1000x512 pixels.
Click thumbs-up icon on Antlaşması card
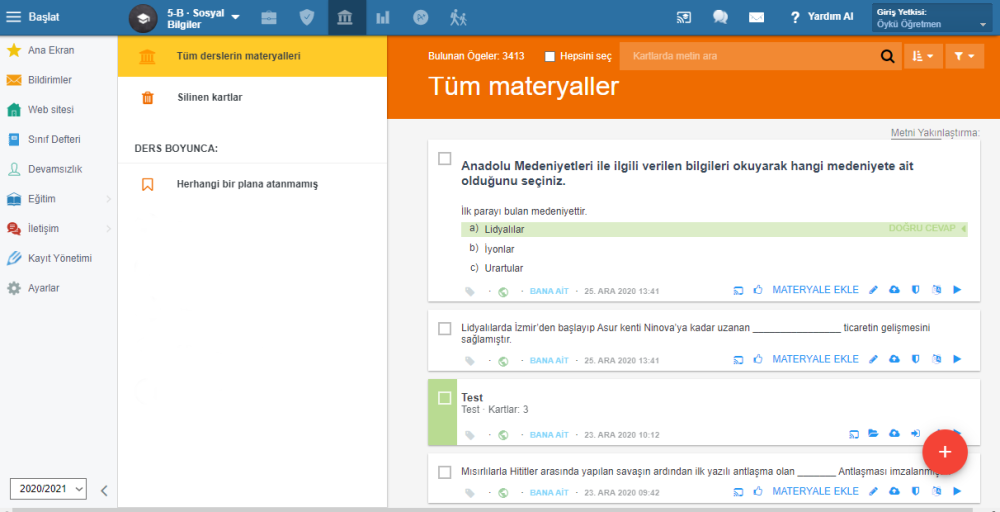(x=758, y=492)
